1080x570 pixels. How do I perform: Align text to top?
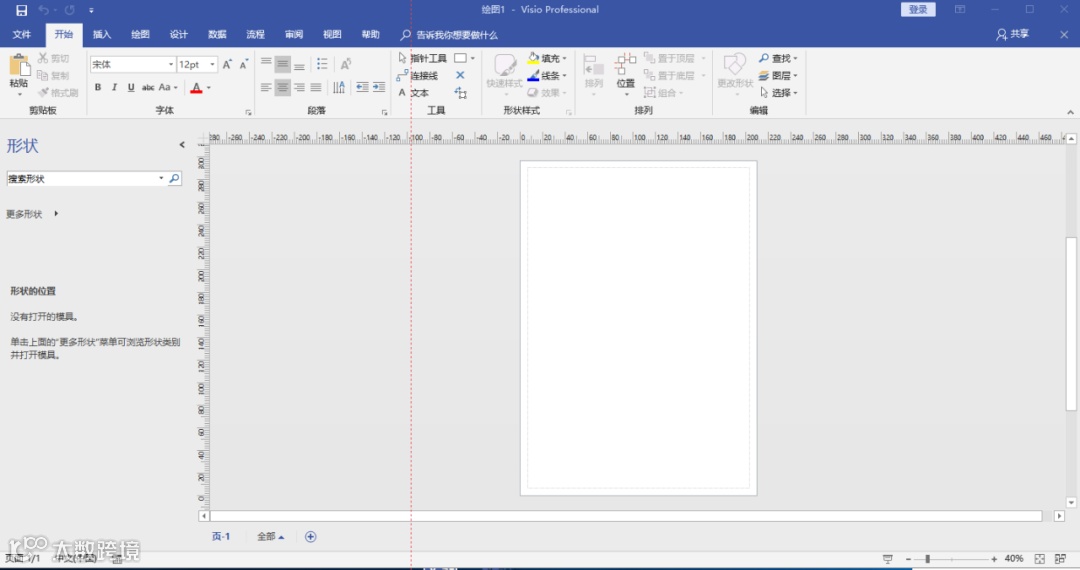tap(266, 64)
